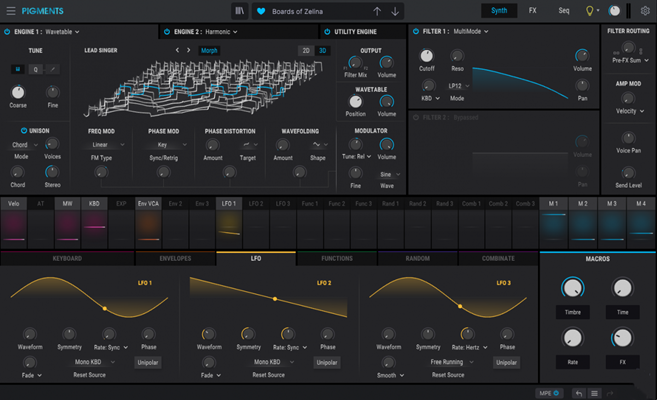
Task: Like the preset with the heart icon
Action: point(262,11)
